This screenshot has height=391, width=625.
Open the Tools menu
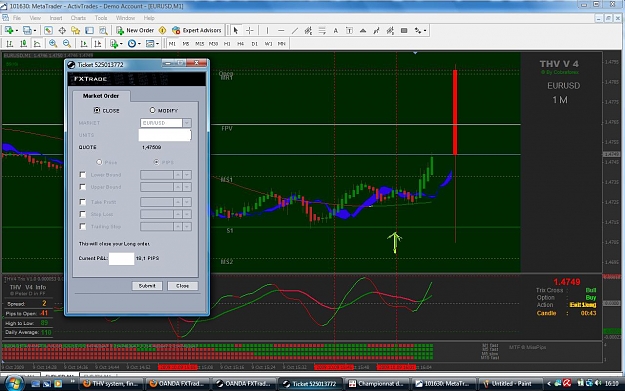tap(101, 18)
